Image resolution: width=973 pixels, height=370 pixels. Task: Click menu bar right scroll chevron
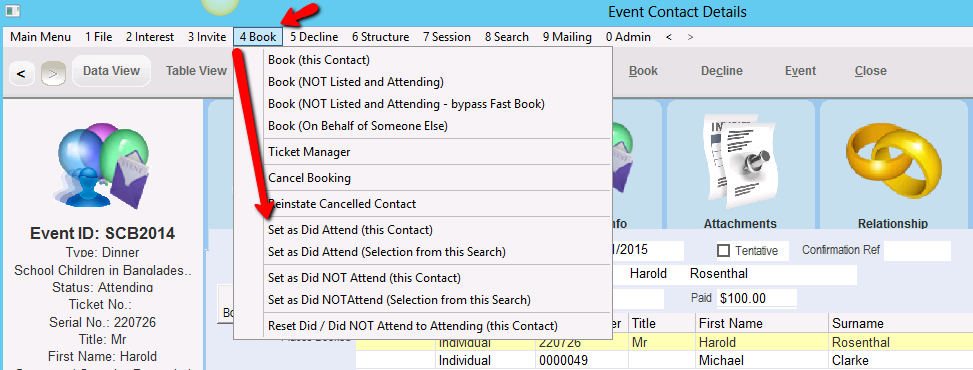[x=690, y=37]
